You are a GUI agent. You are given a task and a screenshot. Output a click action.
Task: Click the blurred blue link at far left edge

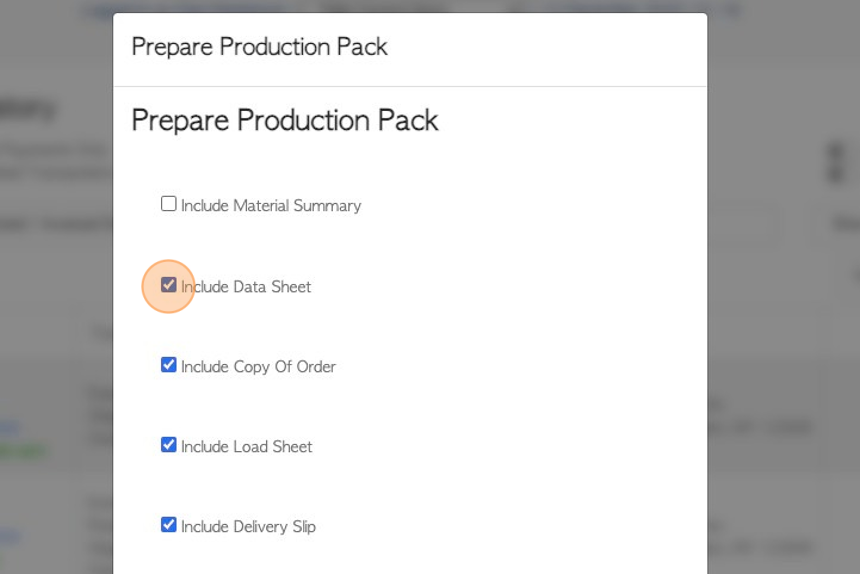[x=10, y=426]
